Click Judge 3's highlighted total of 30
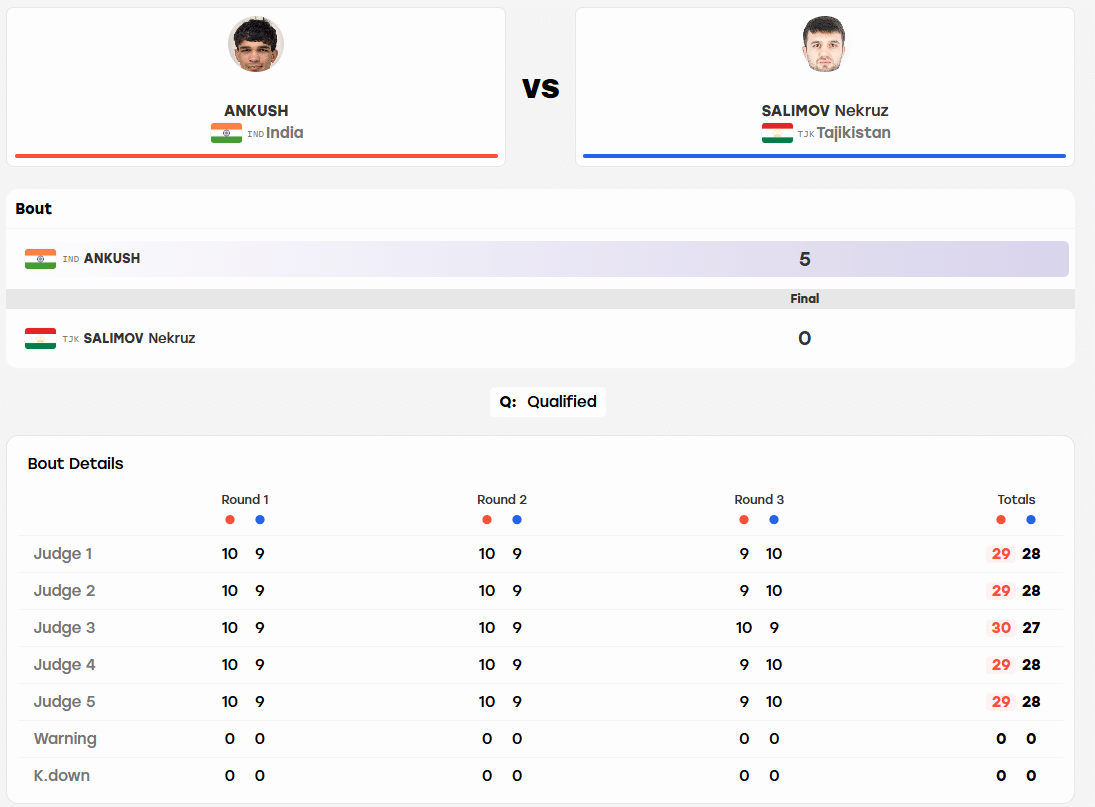The height and width of the screenshot is (807, 1095). pyautogui.click(x=1001, y=628)
